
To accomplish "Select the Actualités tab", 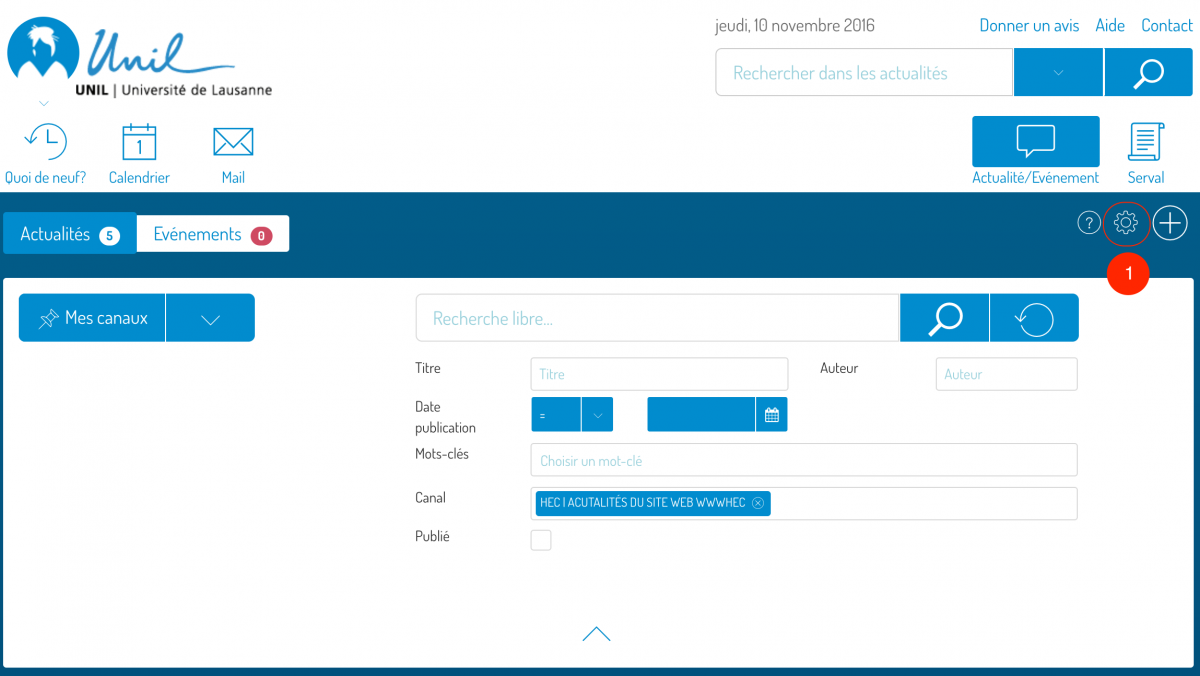I will tap(69, 234).
